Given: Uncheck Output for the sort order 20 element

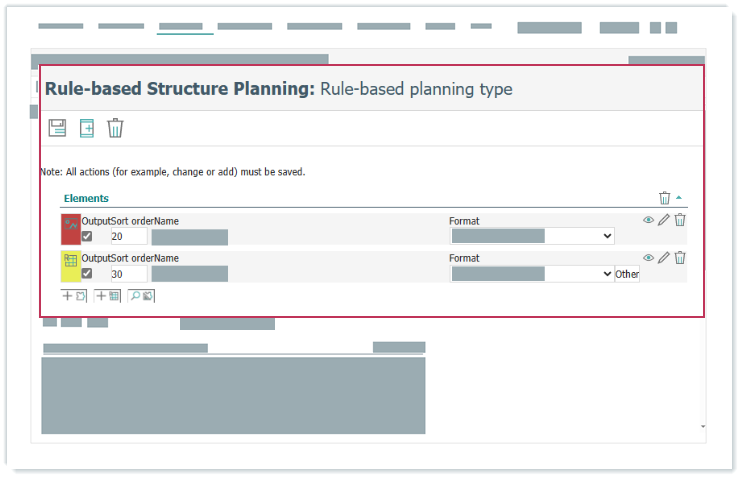Looking at the screenshot, I should (x=87, y=236).
